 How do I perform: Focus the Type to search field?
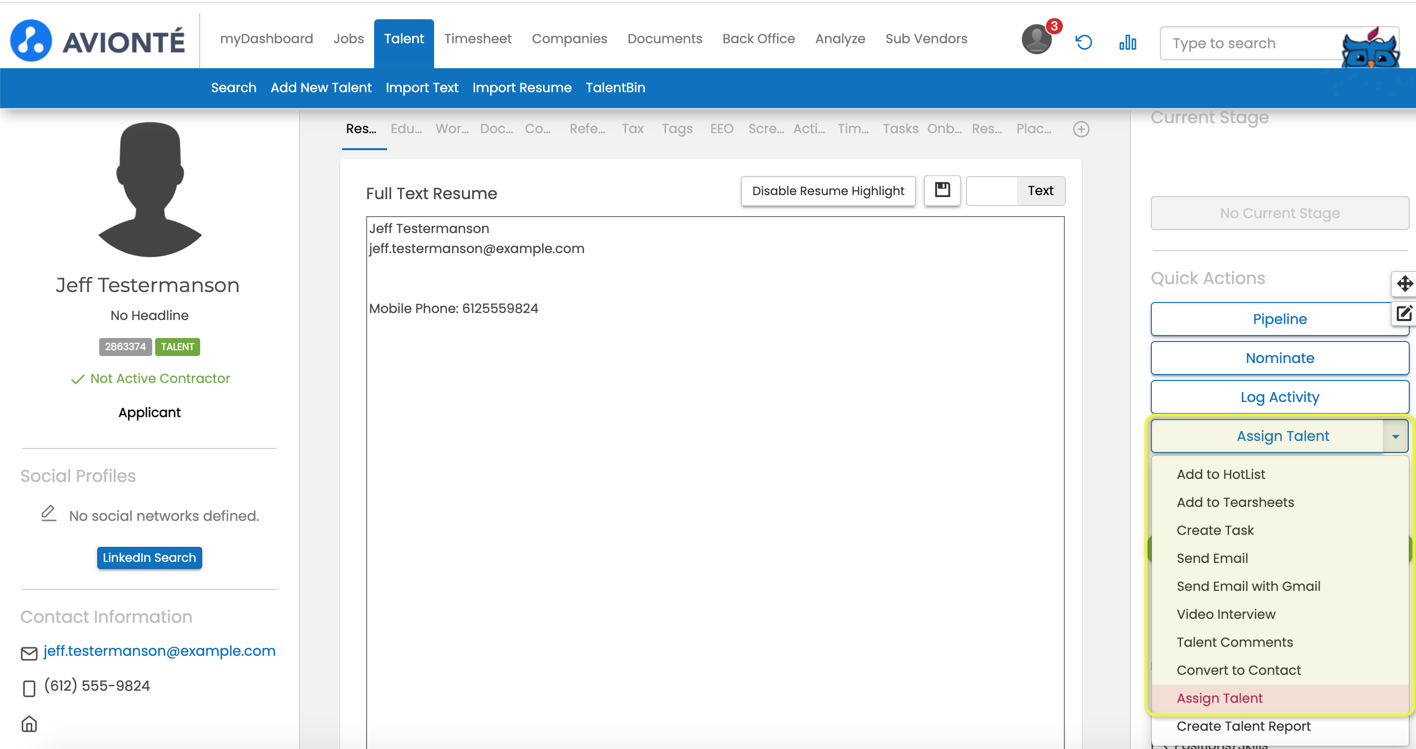(1250, 43)
